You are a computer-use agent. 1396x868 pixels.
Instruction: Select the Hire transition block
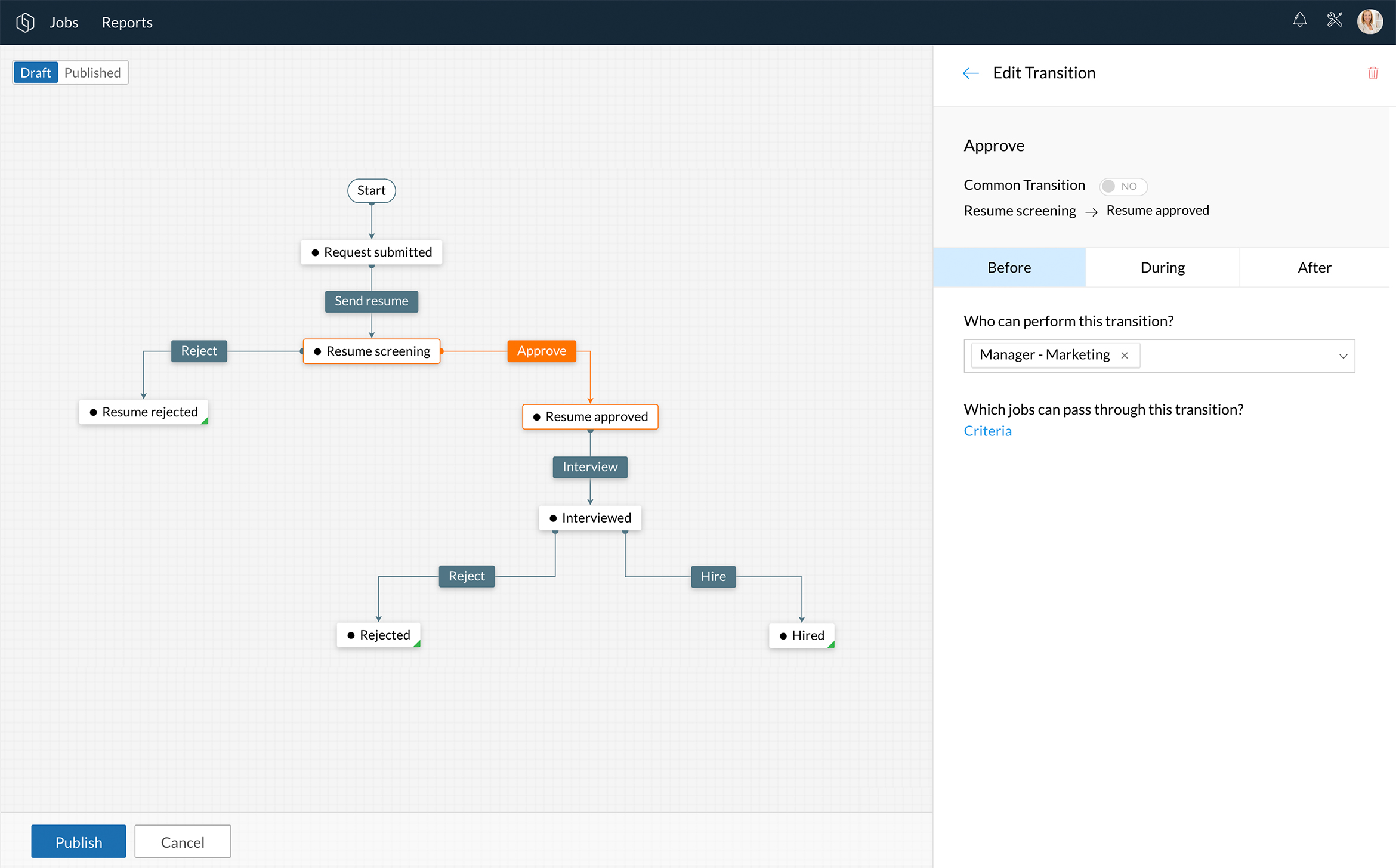coord(713,576)
